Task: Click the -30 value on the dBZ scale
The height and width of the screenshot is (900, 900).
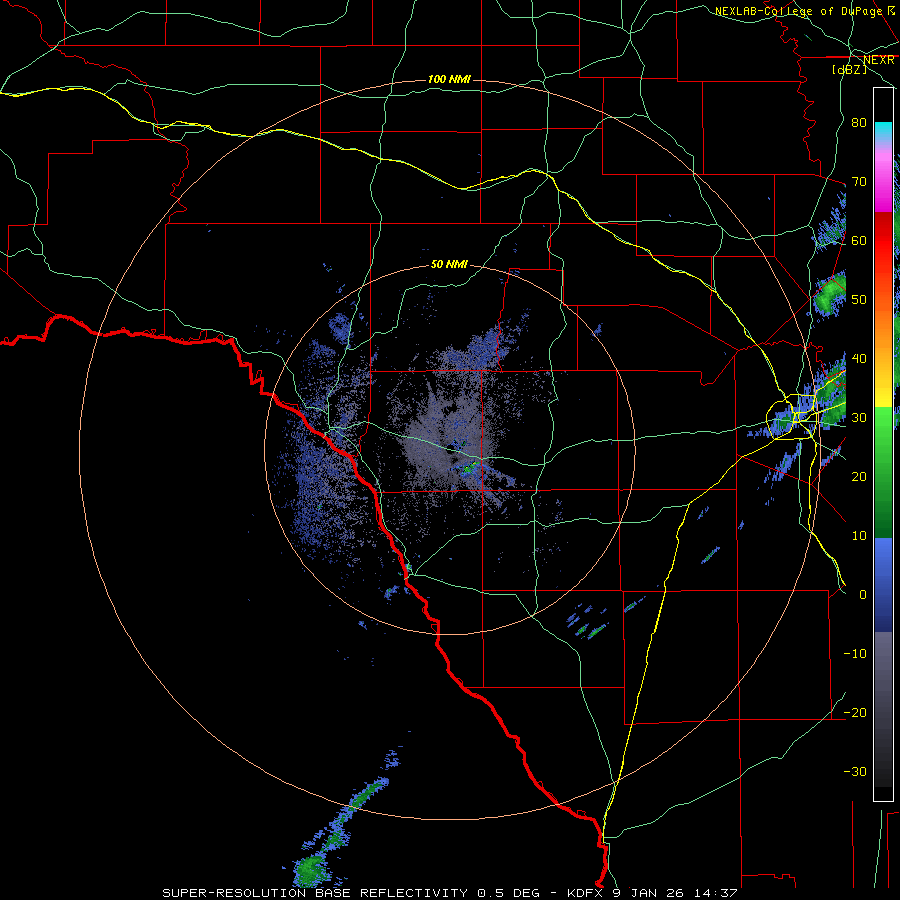Action: pyautogui.click(x=855, y=771)
